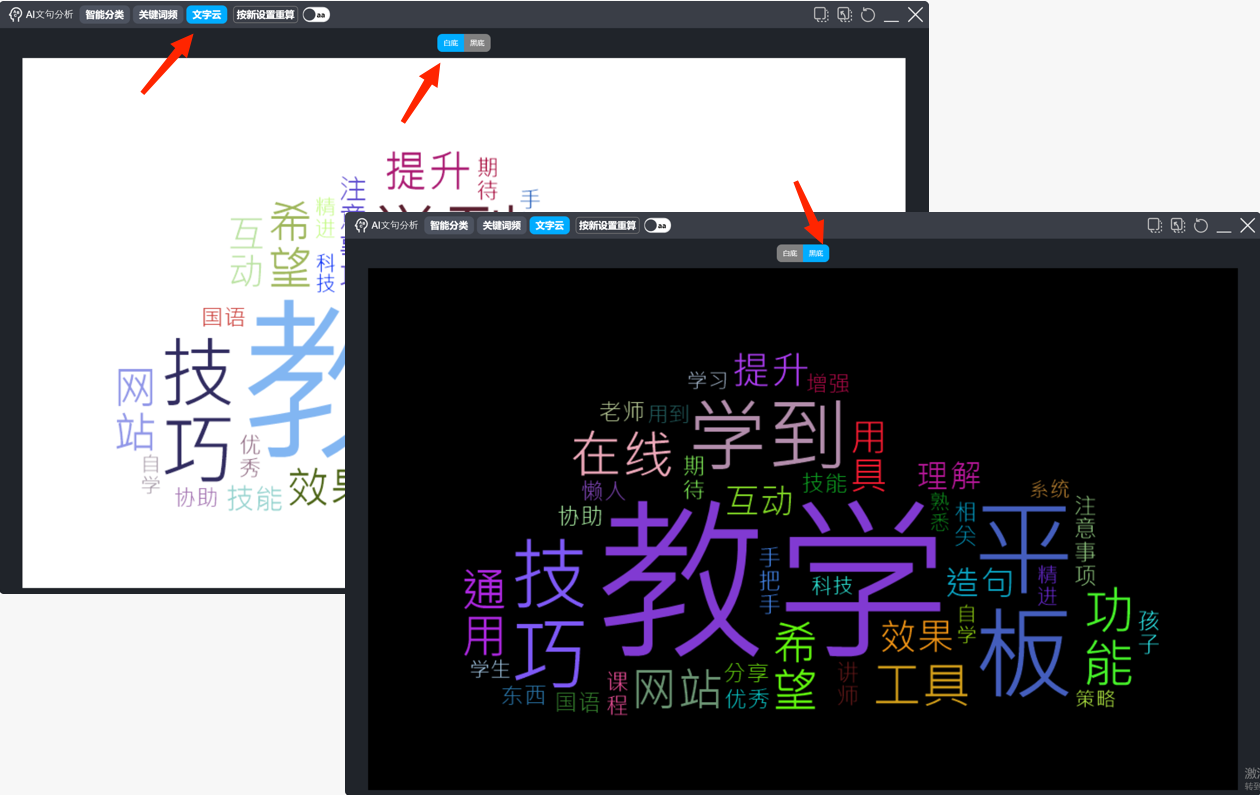1260x795 pixels.
Task: Open the 智能分类 tab in front window
Action: click(449, 226)
